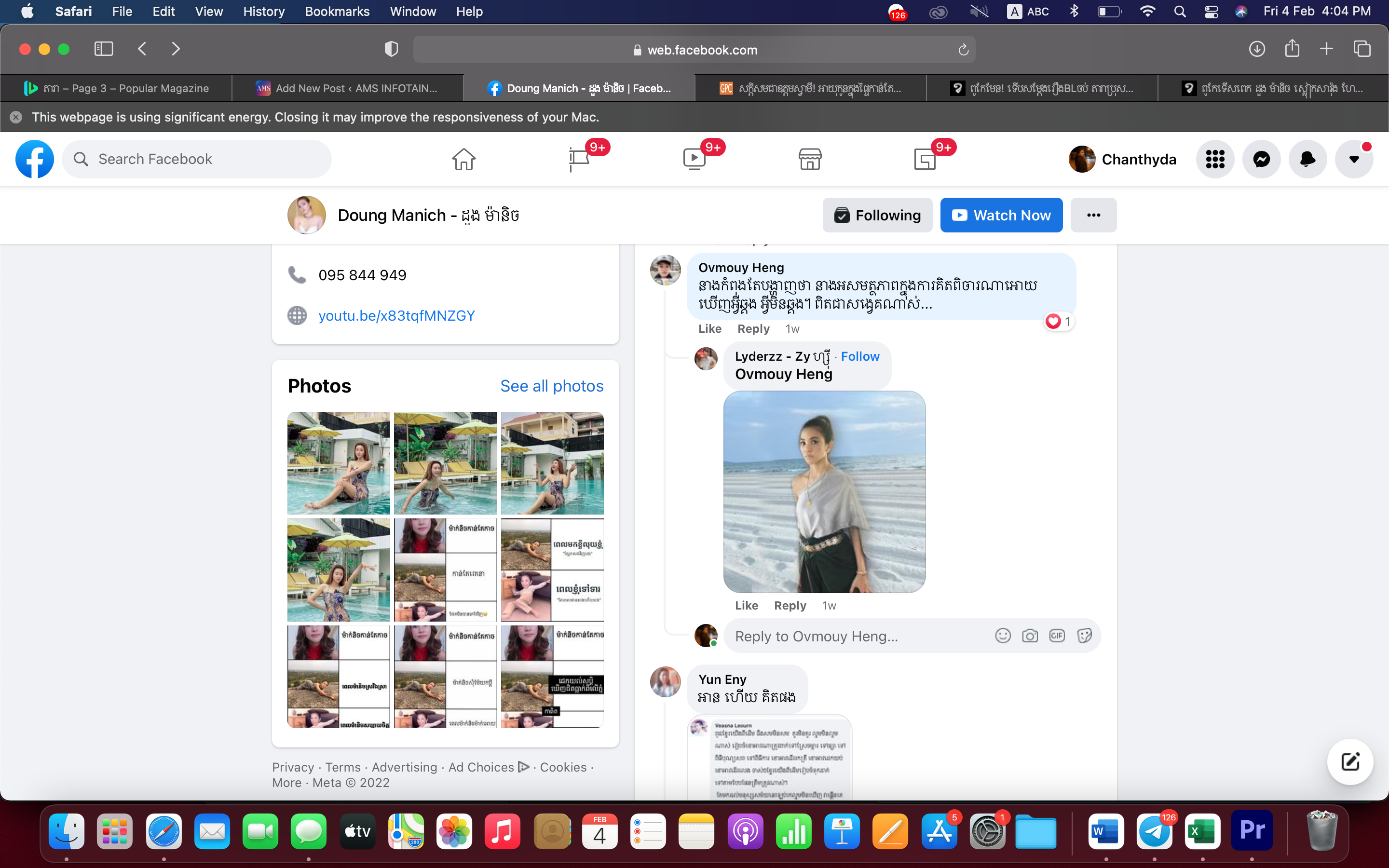This screenshot has width=1389, height=868.
Task: Open Facebook Home feed icon
Action: [x=463, y=159]
